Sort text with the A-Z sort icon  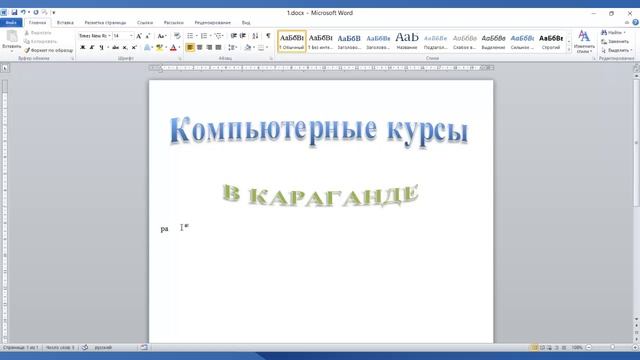[x=255, y=36]
